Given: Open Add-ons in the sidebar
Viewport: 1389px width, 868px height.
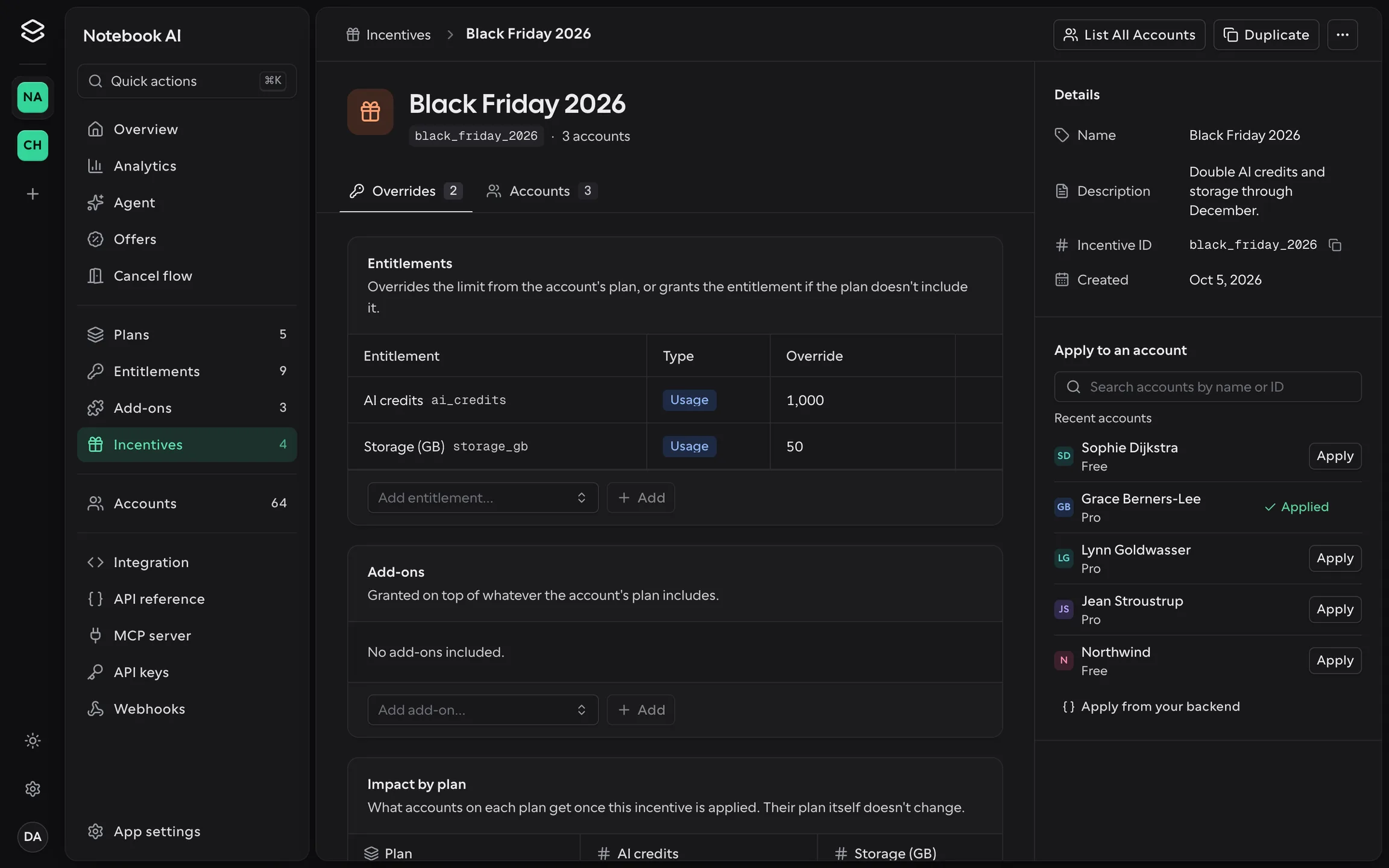Looking at the screenshot, I should point(187,408).
